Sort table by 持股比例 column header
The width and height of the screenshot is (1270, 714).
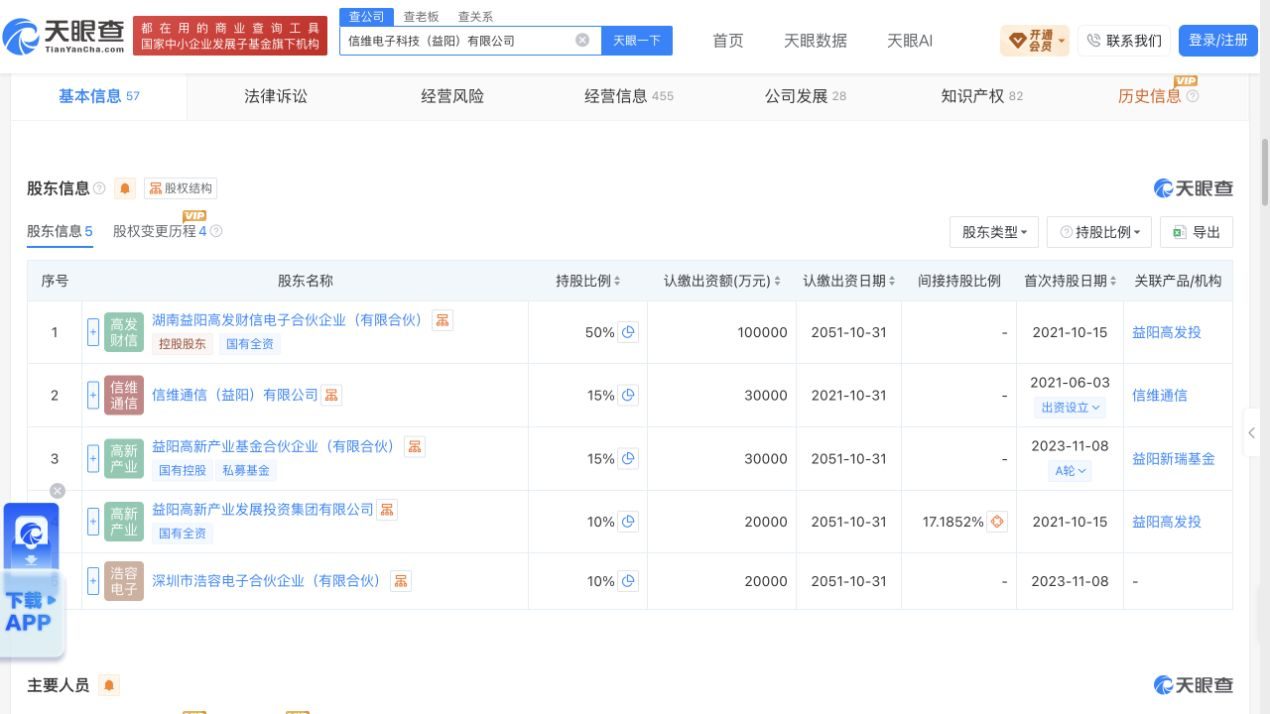[588, 281]
